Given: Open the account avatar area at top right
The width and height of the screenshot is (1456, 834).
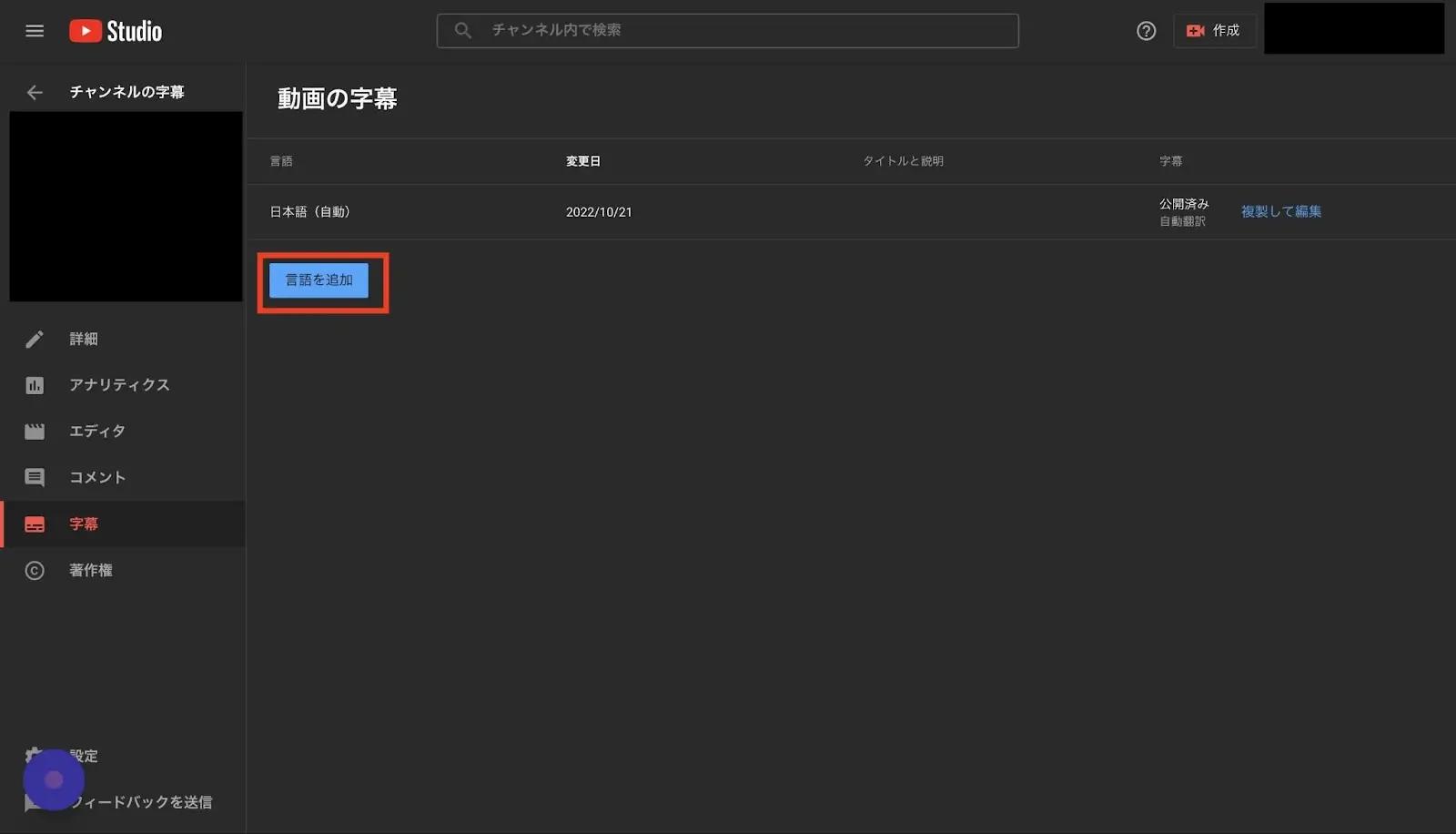Looking at the screenshot, I should [1354, 28].
